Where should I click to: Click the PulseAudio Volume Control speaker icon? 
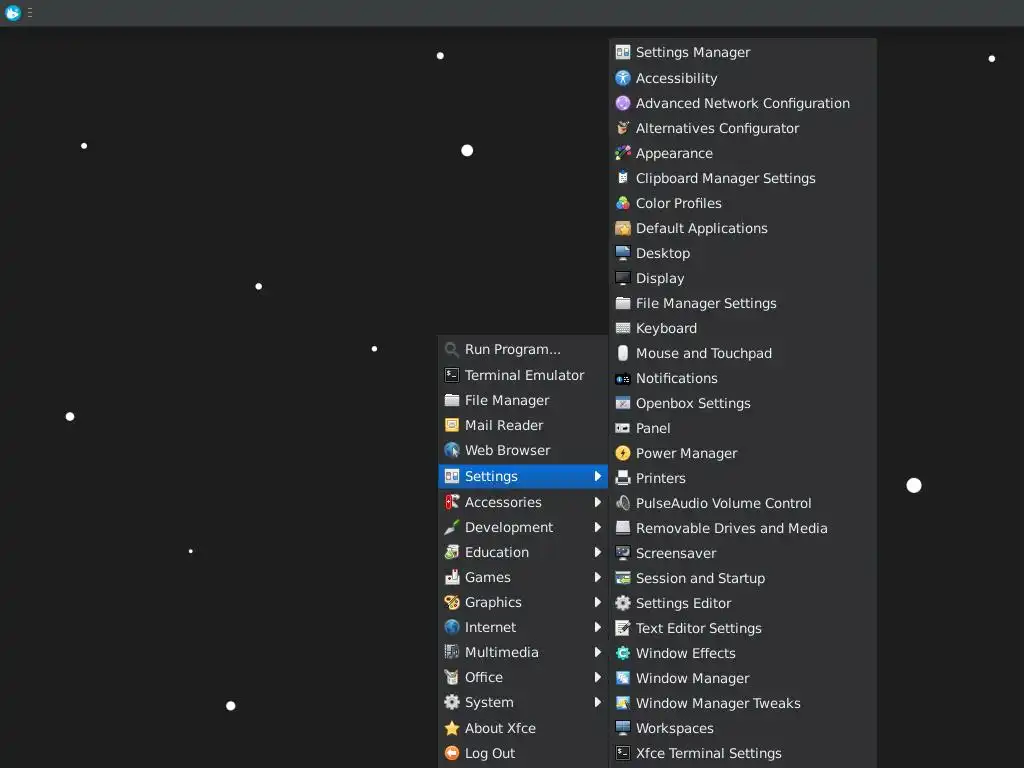(x=622, y=503)
